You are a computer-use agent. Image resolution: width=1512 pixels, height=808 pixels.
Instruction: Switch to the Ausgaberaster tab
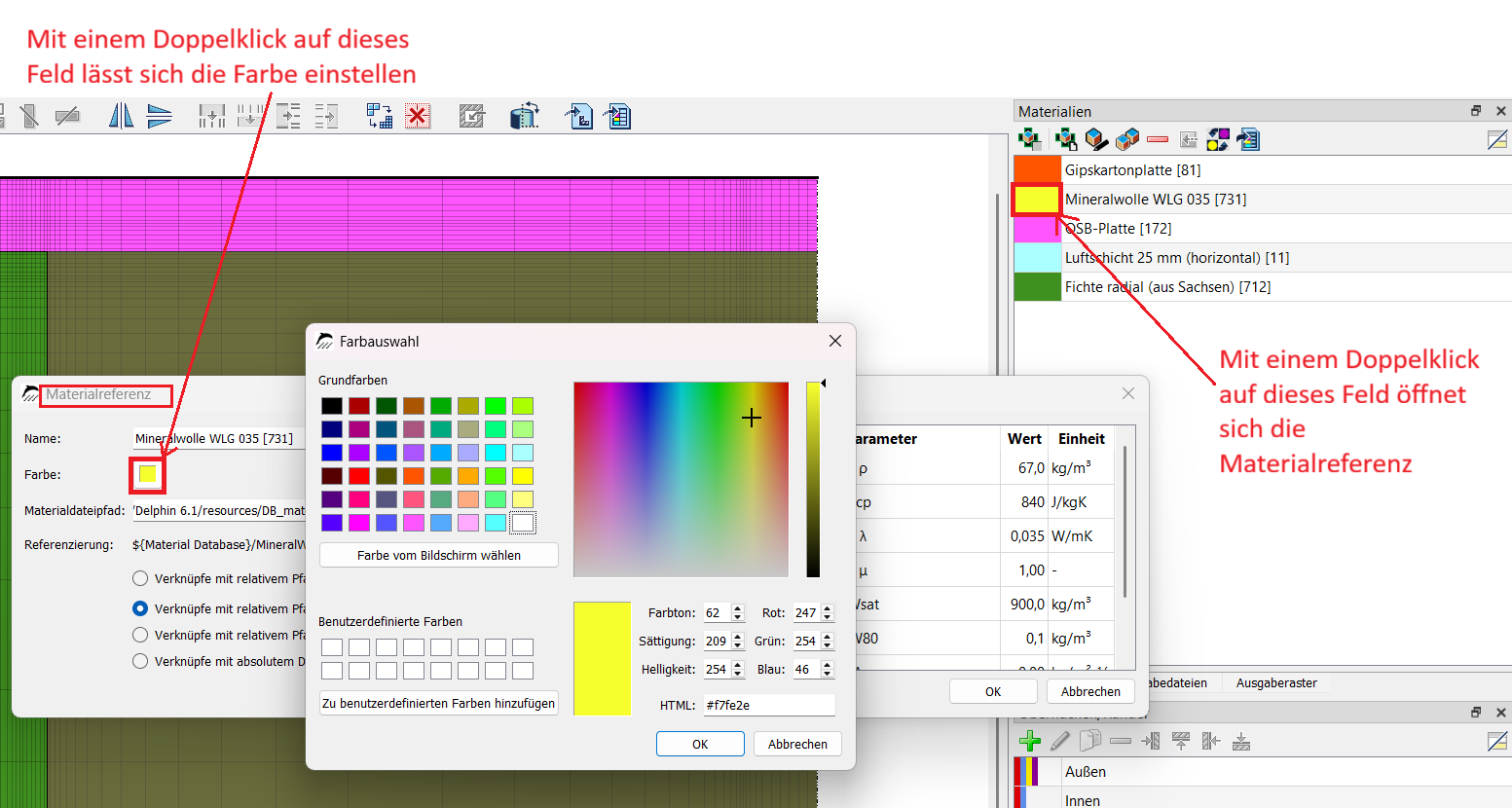(x=1276, y=683)
